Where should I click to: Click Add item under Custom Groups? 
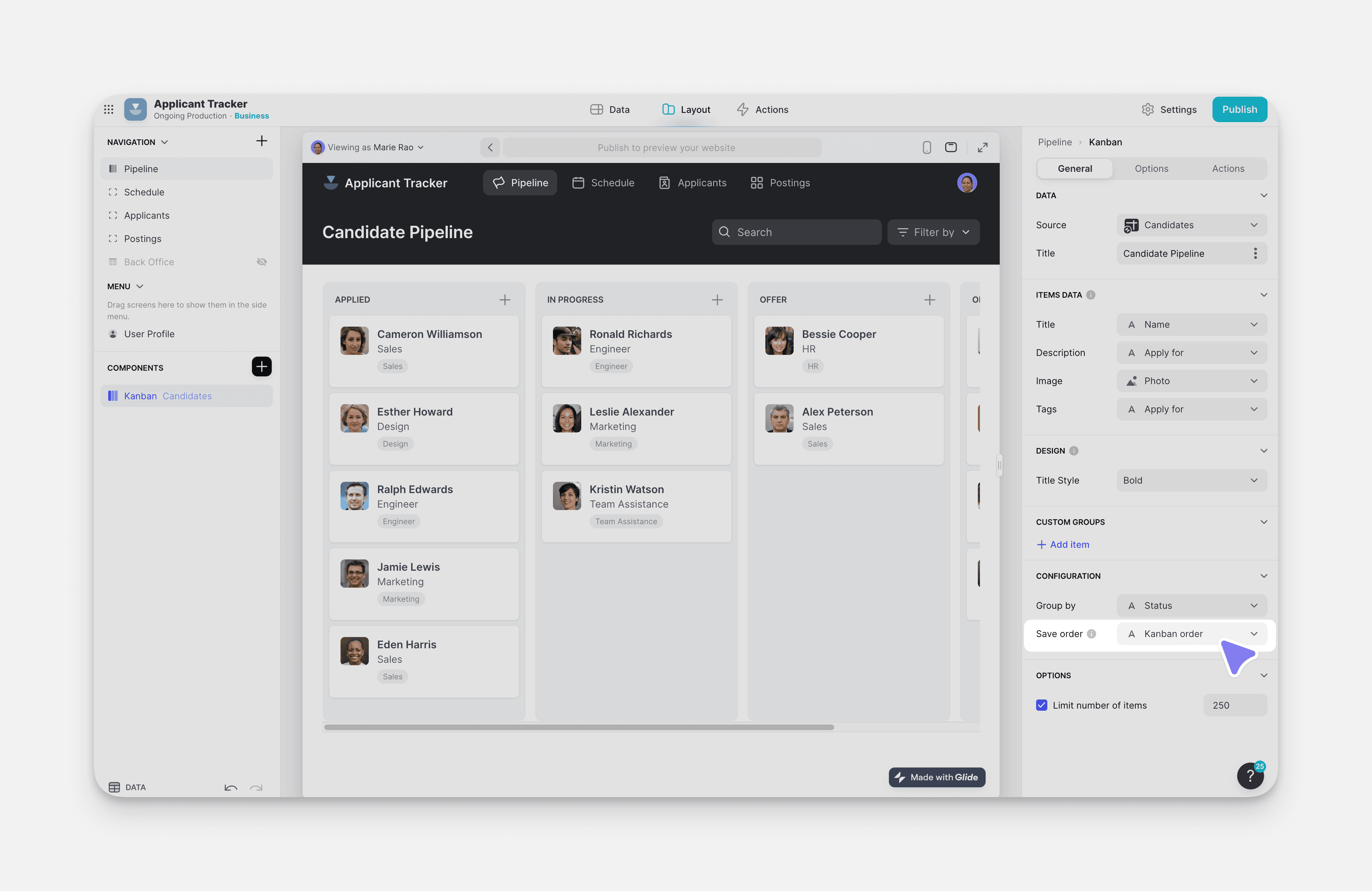point(1063,545)
